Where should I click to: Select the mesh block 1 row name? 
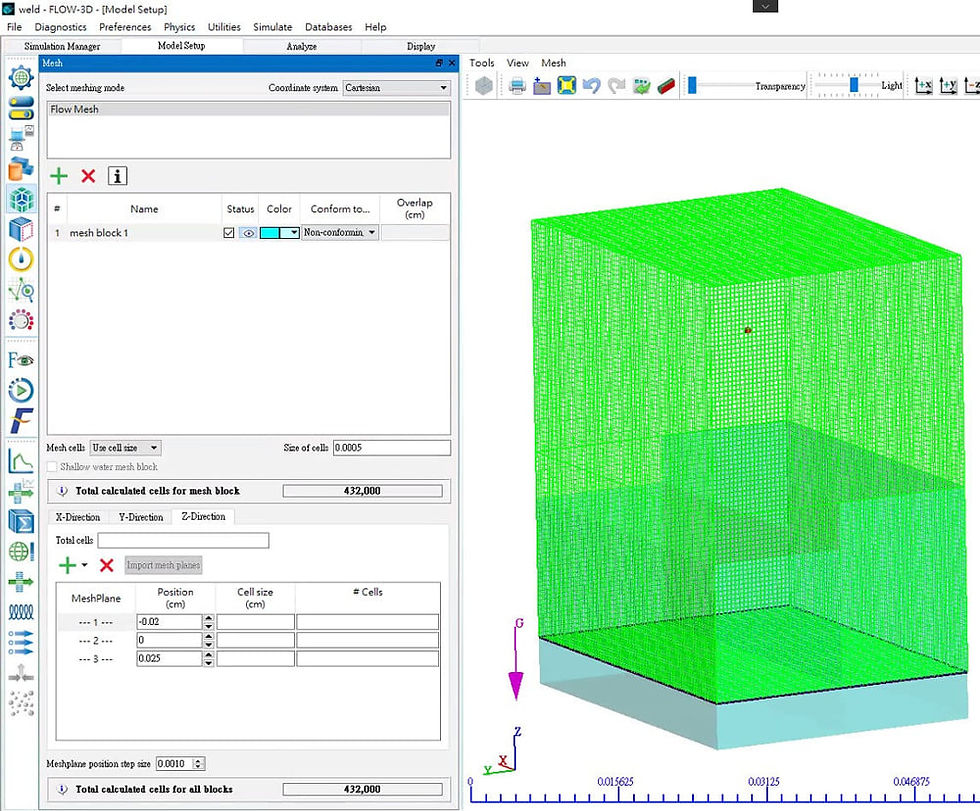99,233
